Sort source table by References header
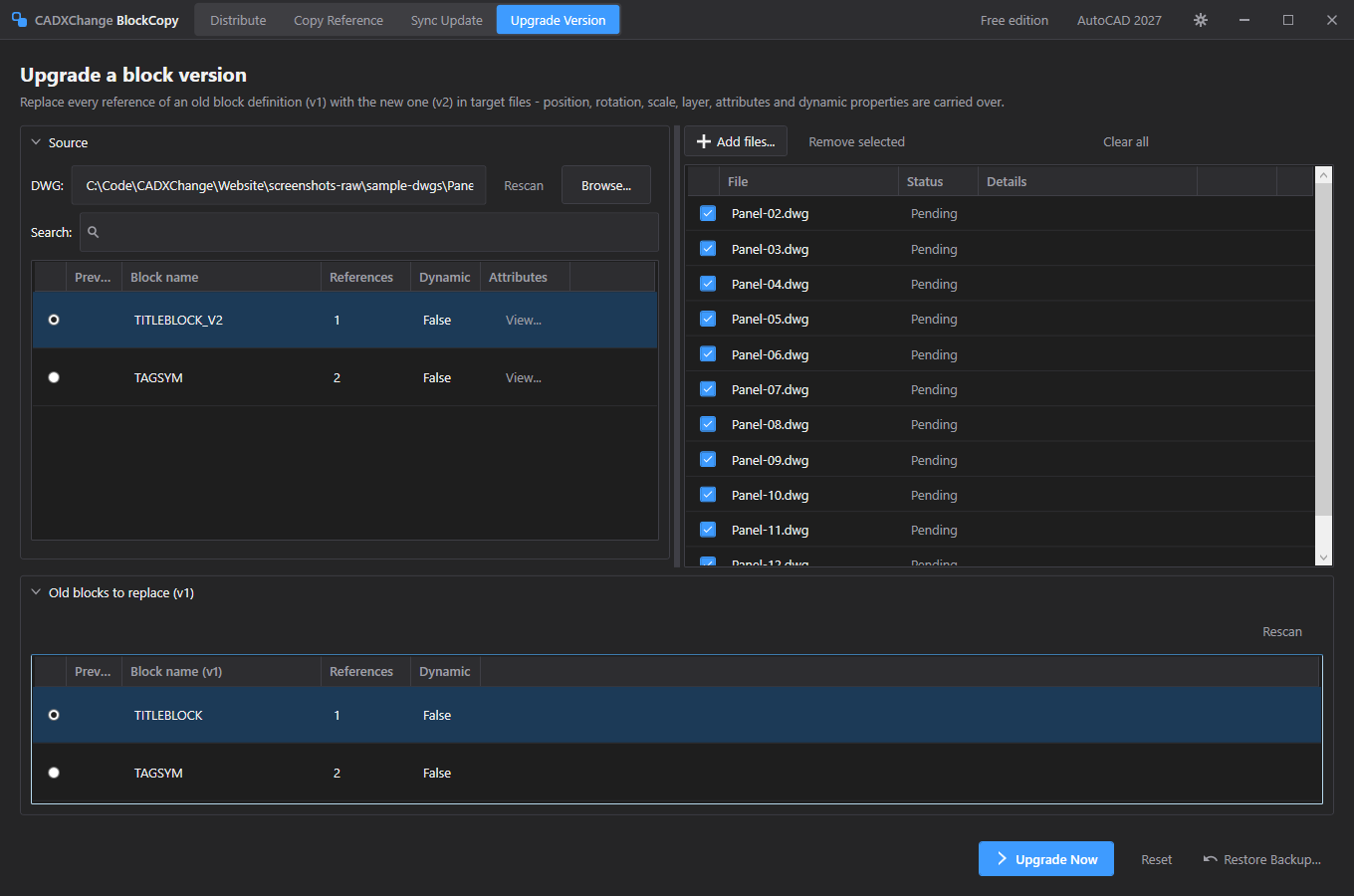 coord(365,277)
